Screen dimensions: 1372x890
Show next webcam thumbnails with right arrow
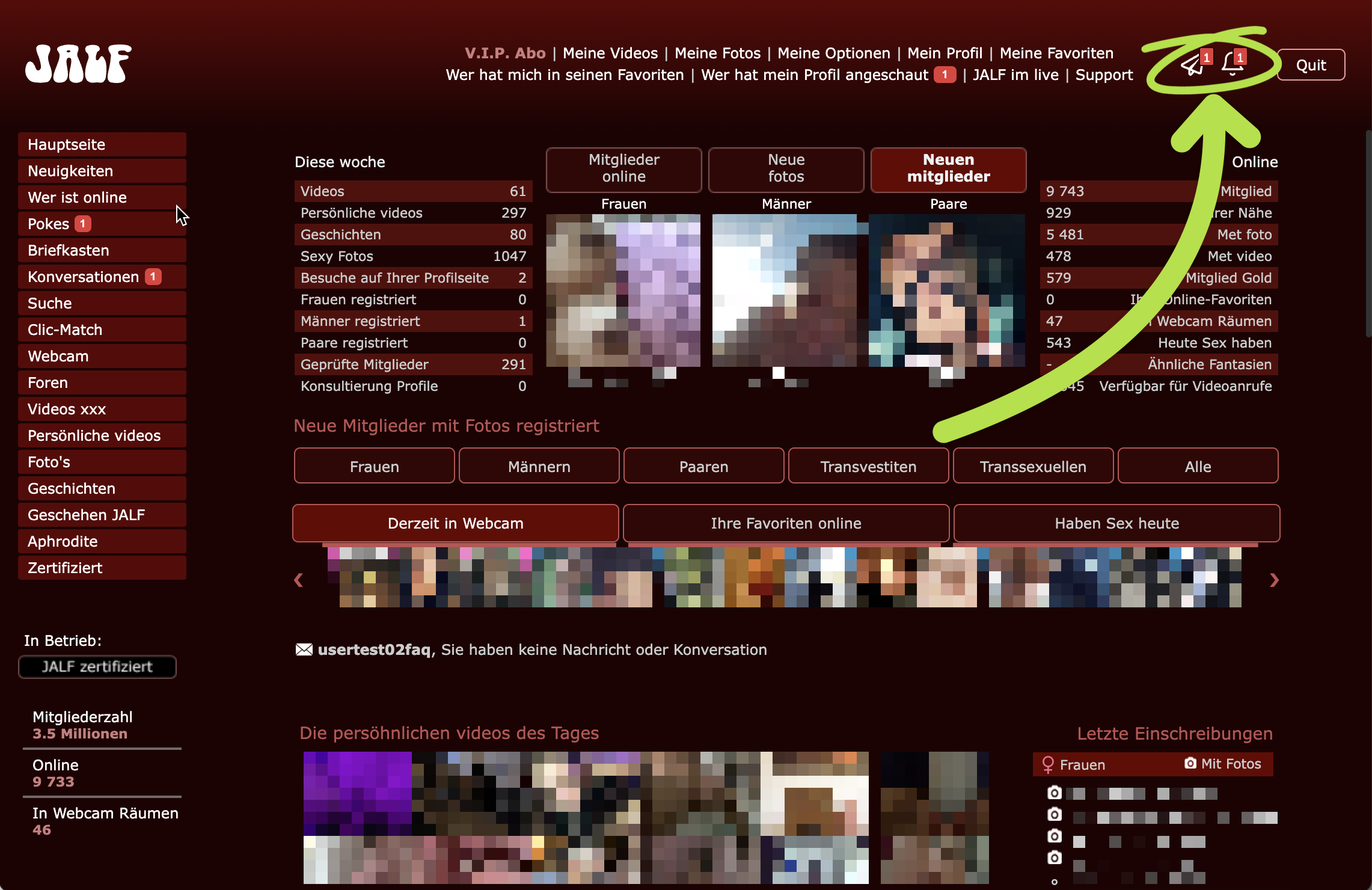tap(1274, 580)
